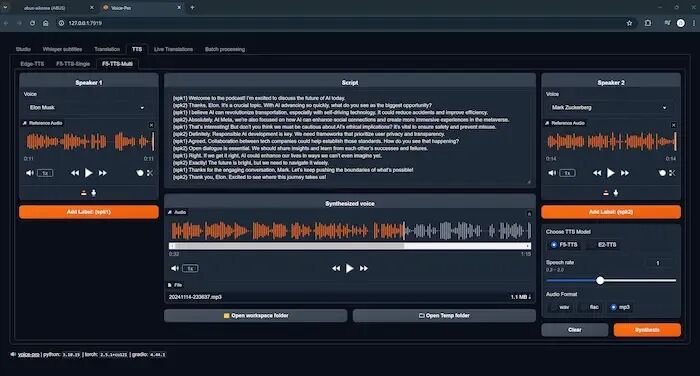Rewind Speaker 1 reference audio

coord(75,173)
